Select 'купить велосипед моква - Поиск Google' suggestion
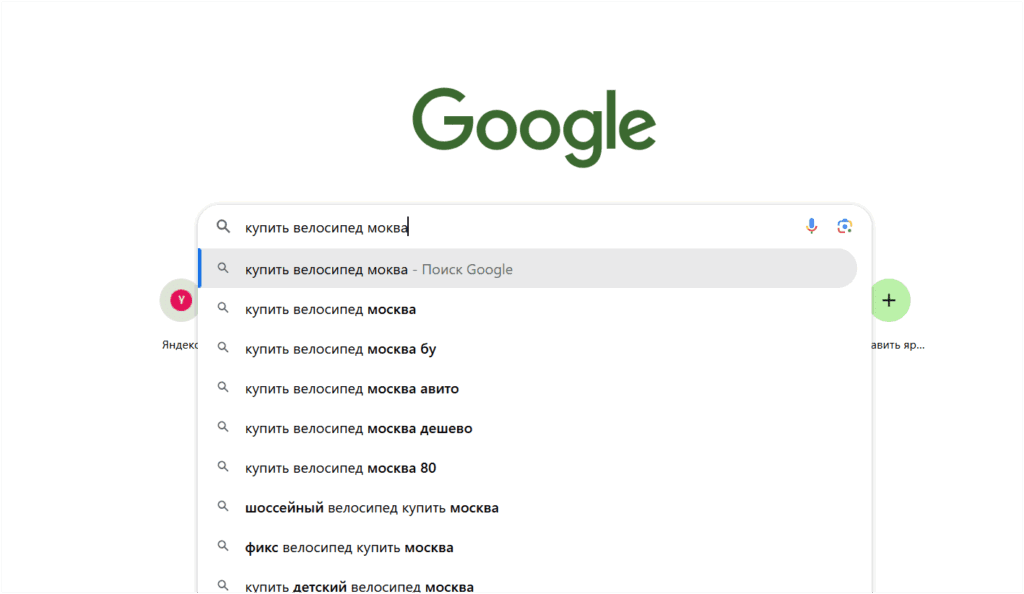 (x=528, y=268)
